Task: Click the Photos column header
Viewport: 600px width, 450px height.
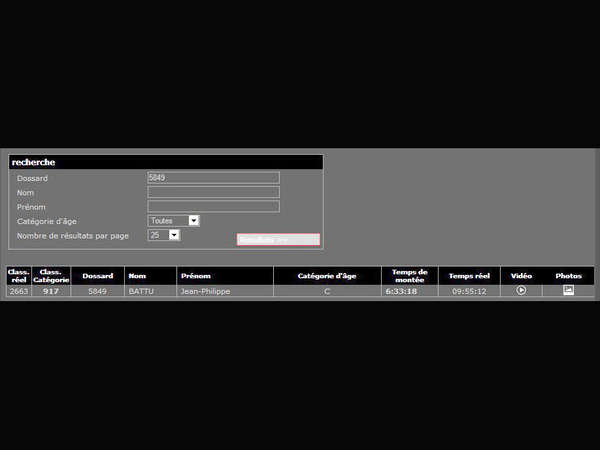Action: pos(568,276)
